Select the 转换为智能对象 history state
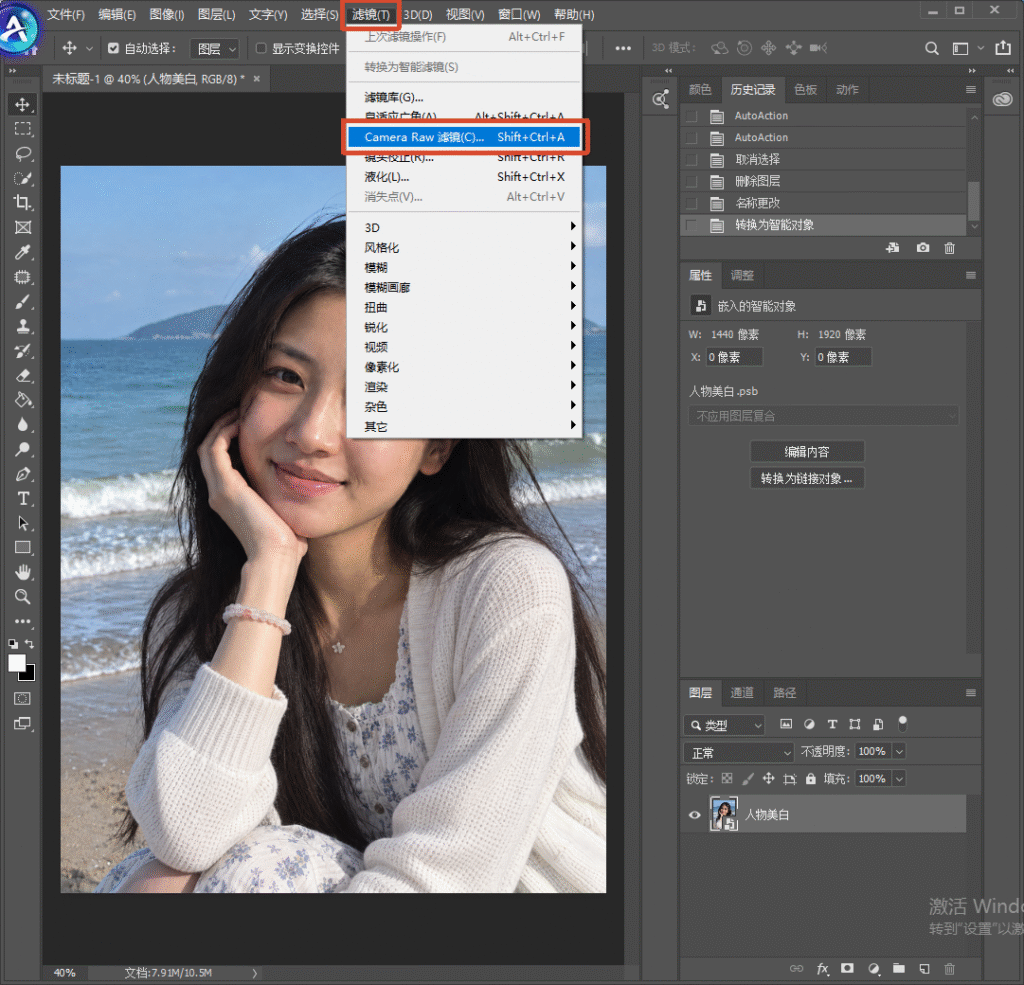Image resolution: width=1024 pixels, height=985 pixels. tap(823, 225)
